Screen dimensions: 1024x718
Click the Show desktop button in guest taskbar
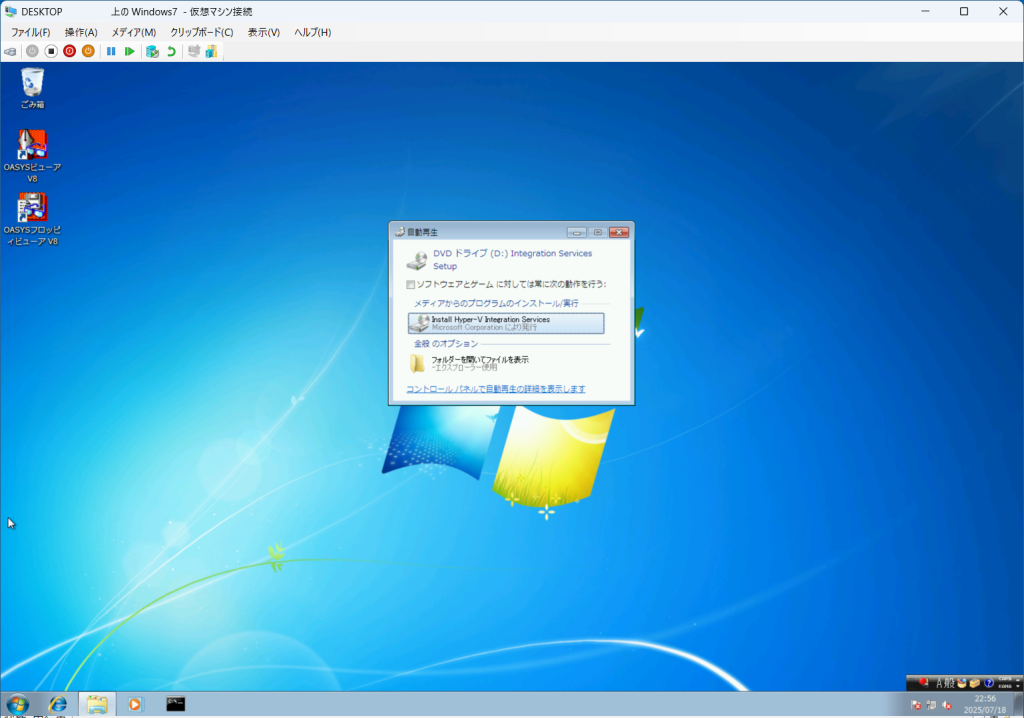point(1018,704)
